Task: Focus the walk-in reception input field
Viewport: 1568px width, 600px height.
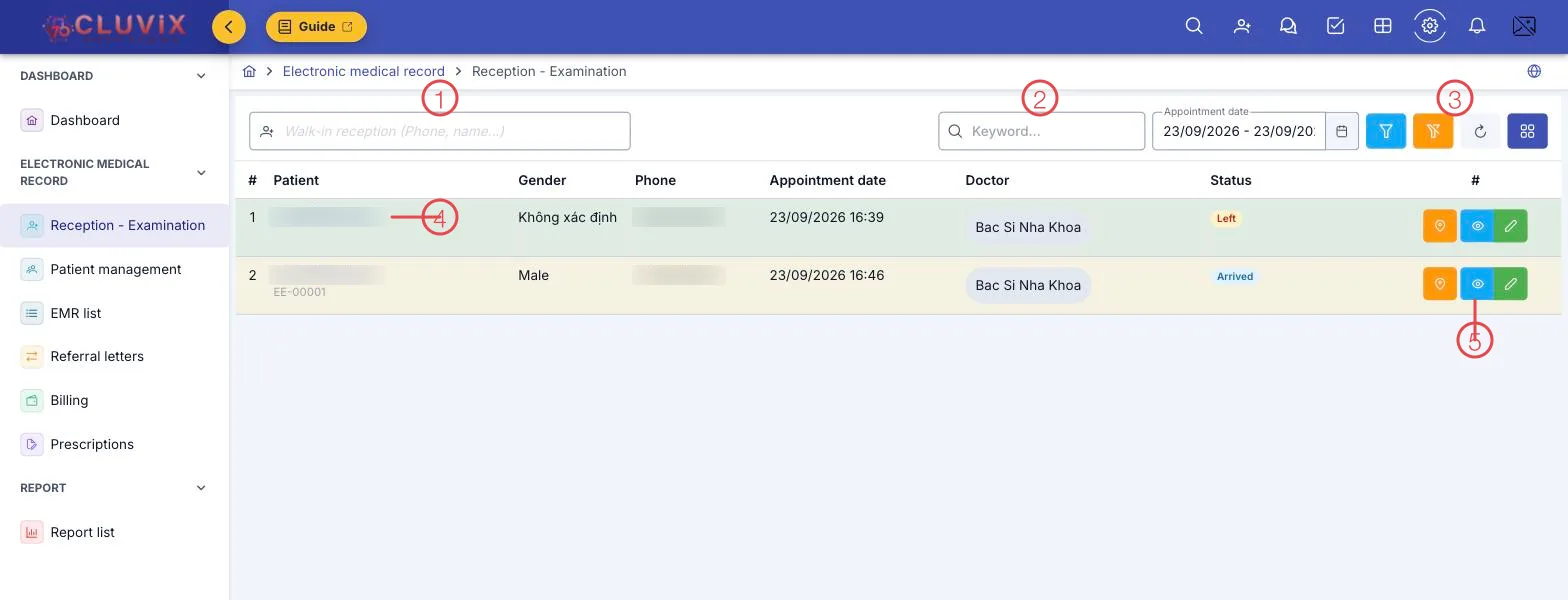Action: (x=440, y=131)
